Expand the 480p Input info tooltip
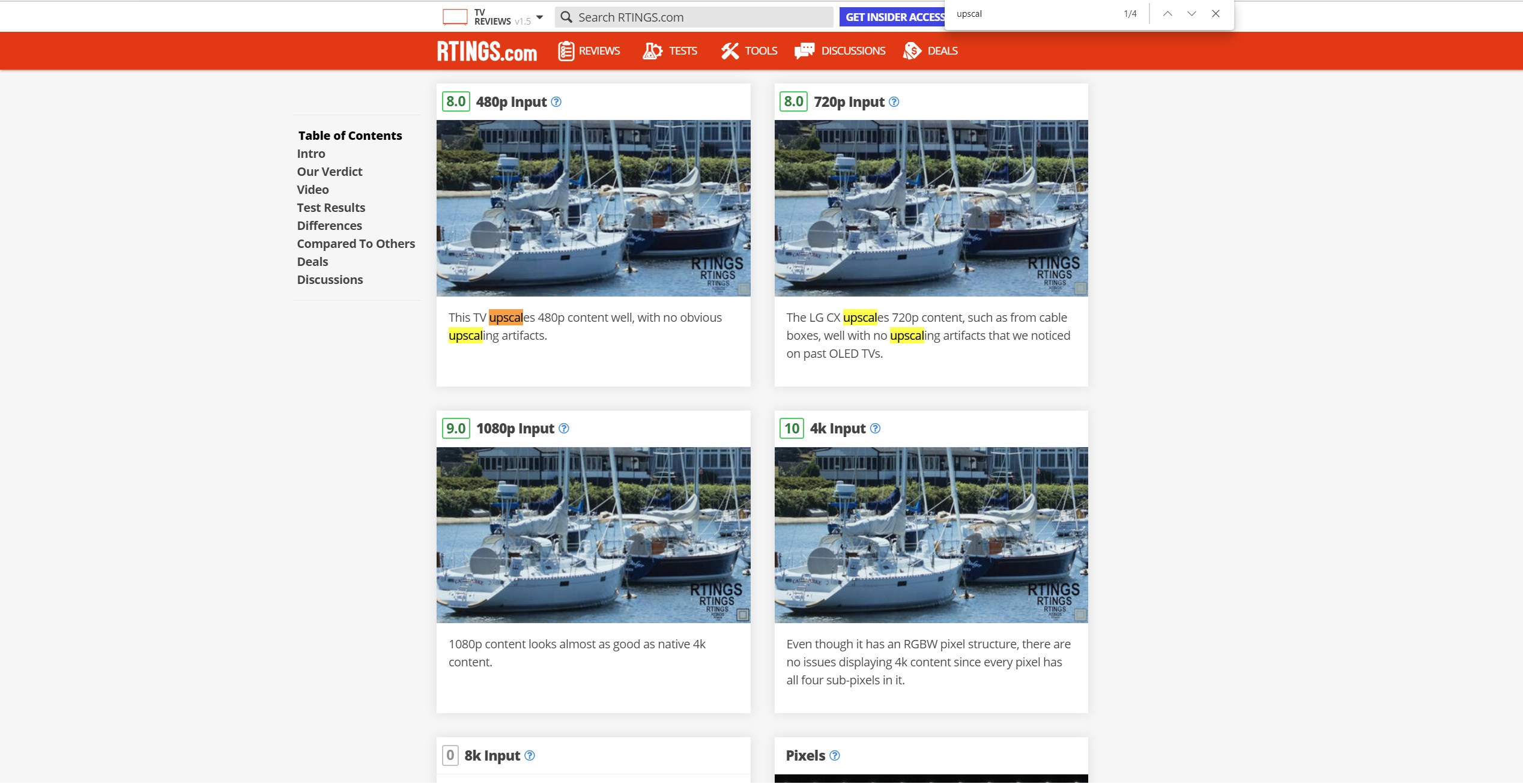This screenshot has width=1523, height=784. click(557, 101)
